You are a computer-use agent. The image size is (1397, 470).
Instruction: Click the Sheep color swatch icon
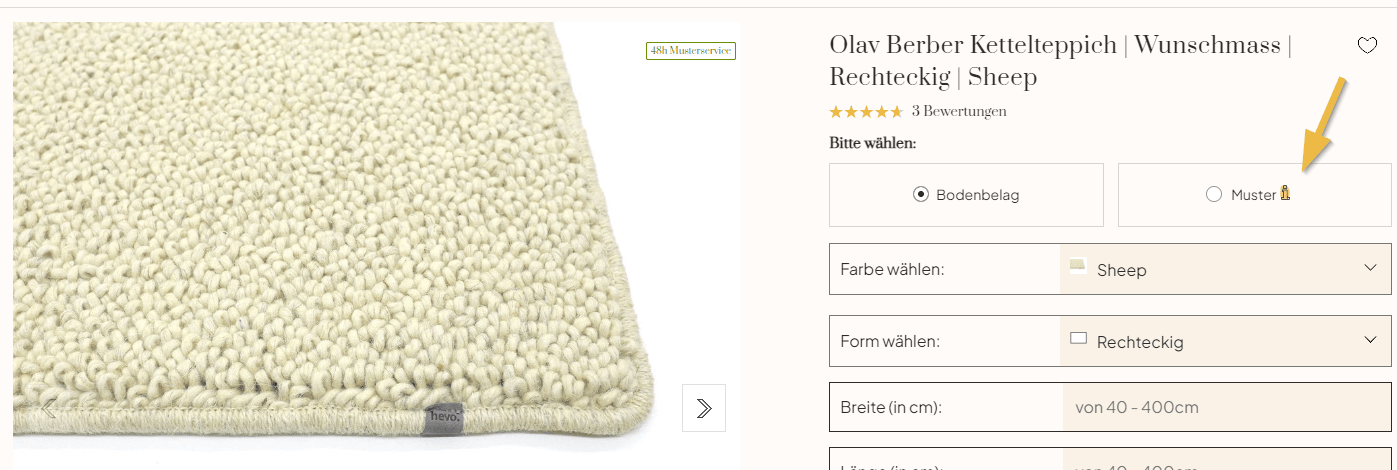tap(1078, 267)
